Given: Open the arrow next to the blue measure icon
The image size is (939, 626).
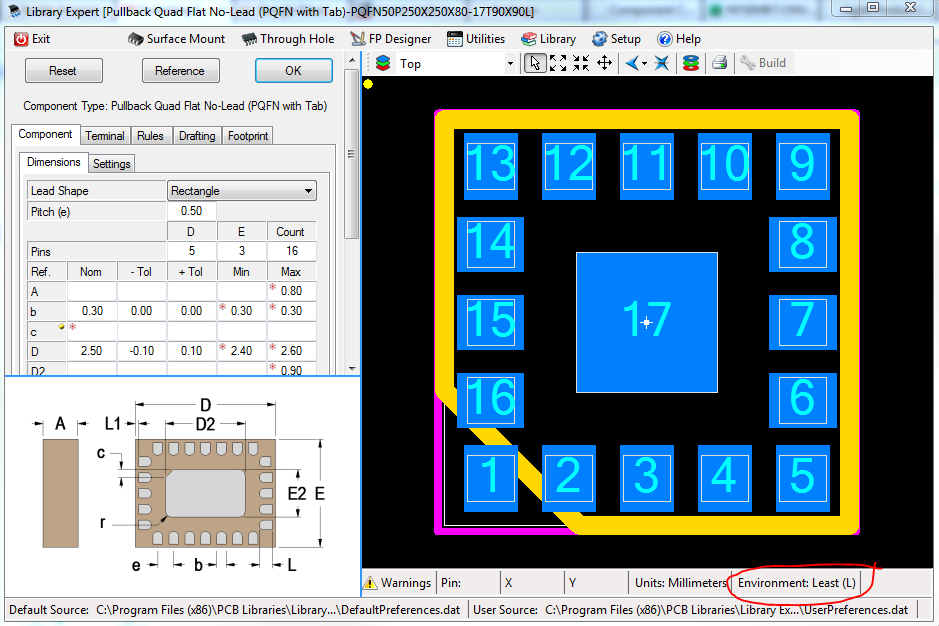Looking at the screenshot, I should [x=644, y=63].
